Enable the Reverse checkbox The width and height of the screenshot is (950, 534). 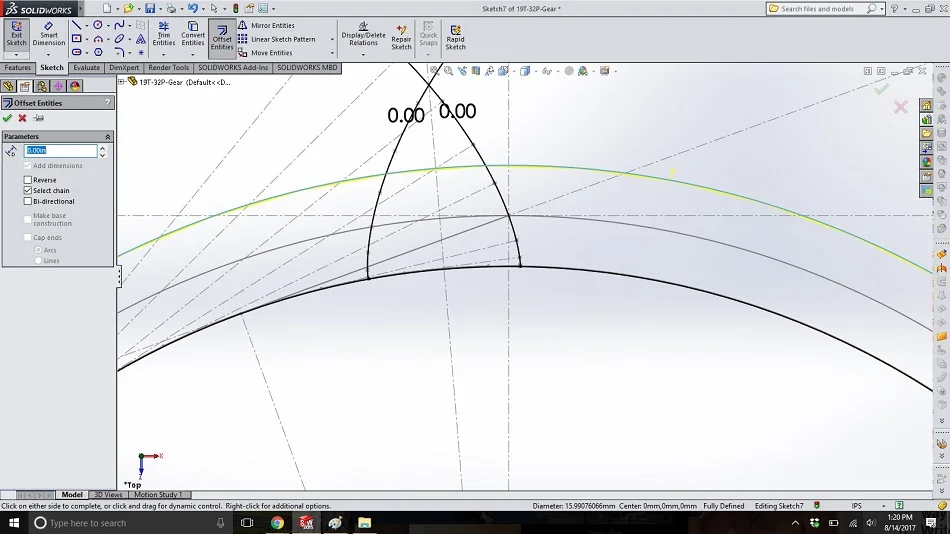coord(28,180)
